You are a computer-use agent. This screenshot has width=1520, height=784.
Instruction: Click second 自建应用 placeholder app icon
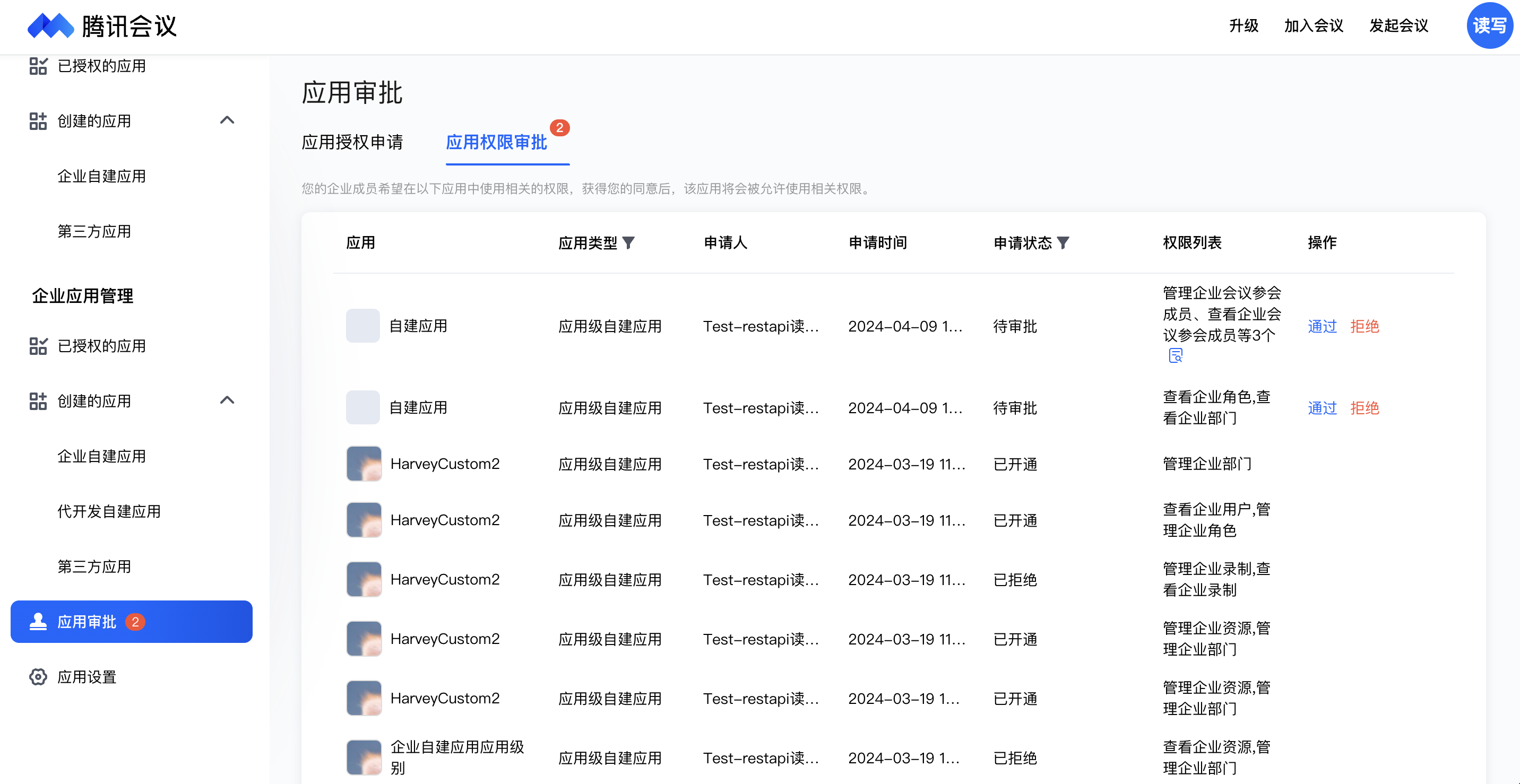pyautogui.click(x=363, y=407)
